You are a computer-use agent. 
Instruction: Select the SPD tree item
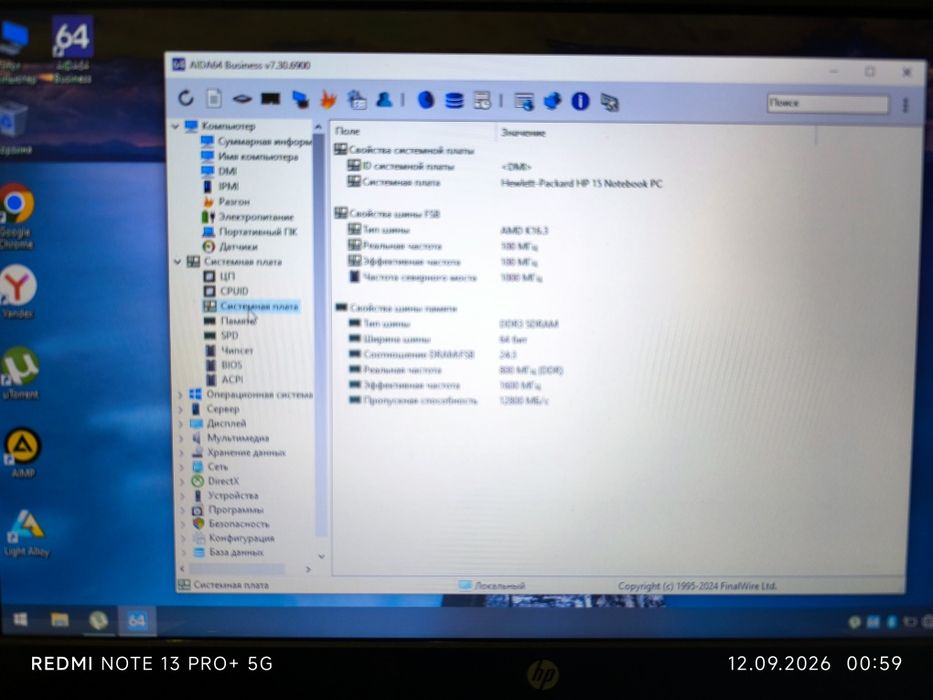tap(221, 336)
